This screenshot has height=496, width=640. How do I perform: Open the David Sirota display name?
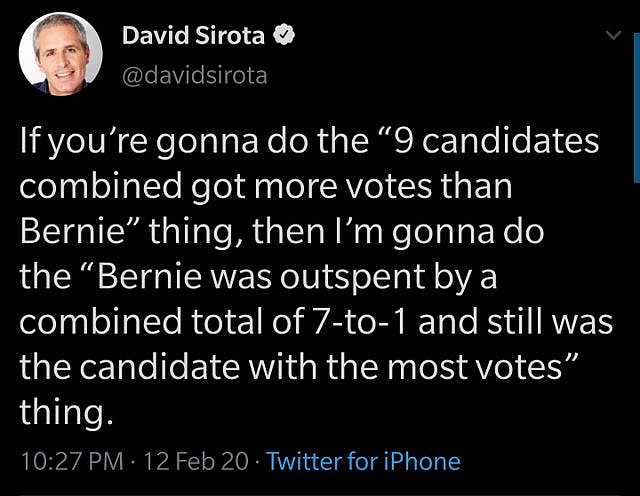tap(193, 36)
